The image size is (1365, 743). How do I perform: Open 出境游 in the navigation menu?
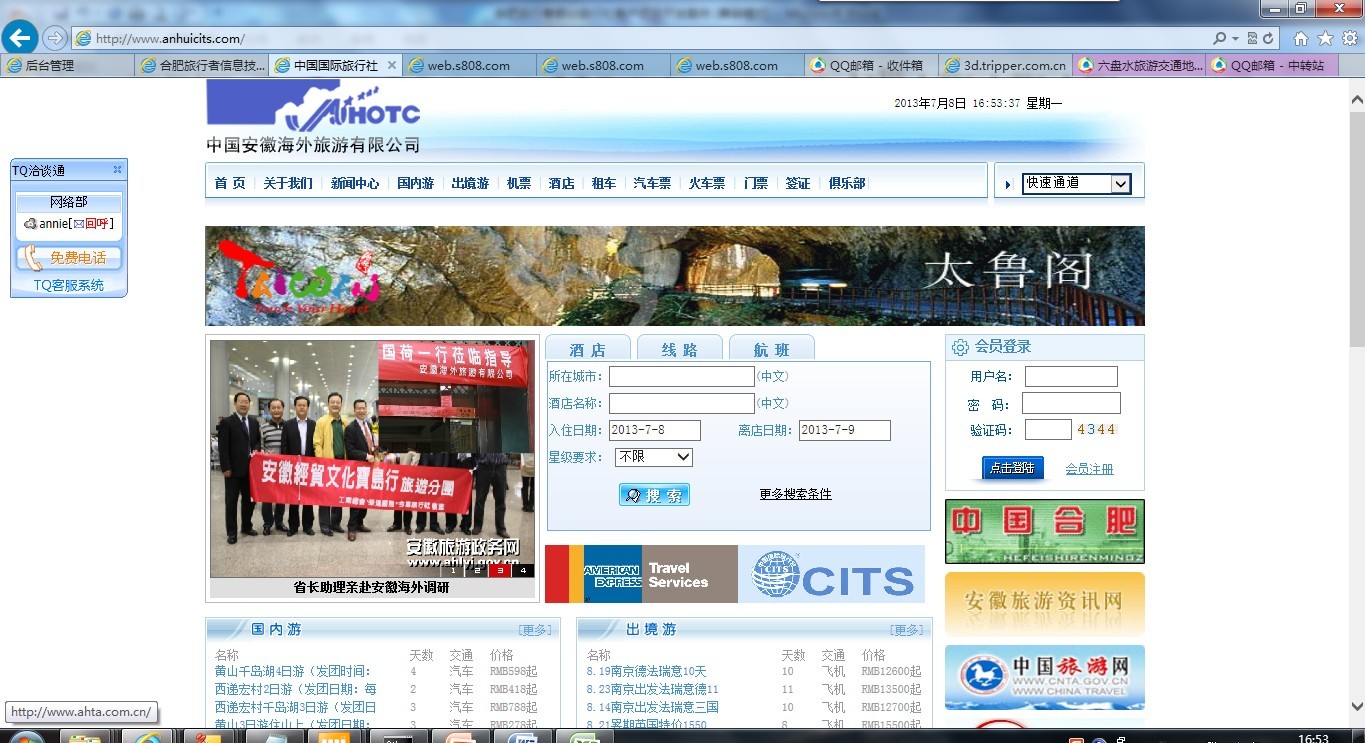(x=469, y=183)
